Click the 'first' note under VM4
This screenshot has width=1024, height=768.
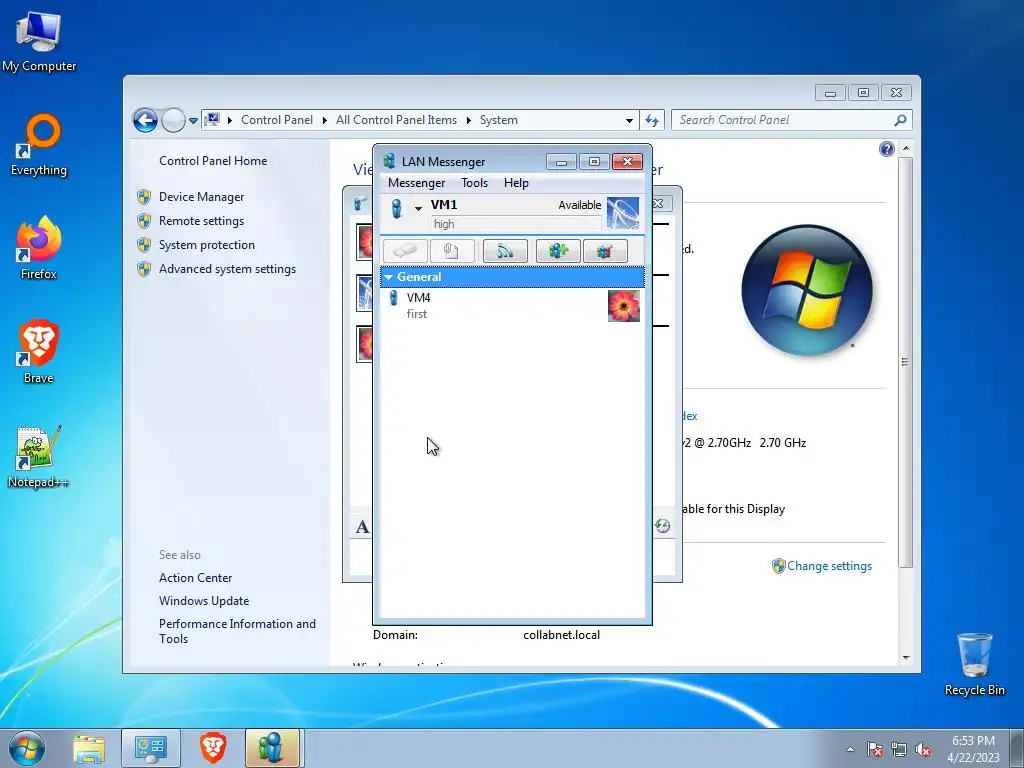[417, 314]
